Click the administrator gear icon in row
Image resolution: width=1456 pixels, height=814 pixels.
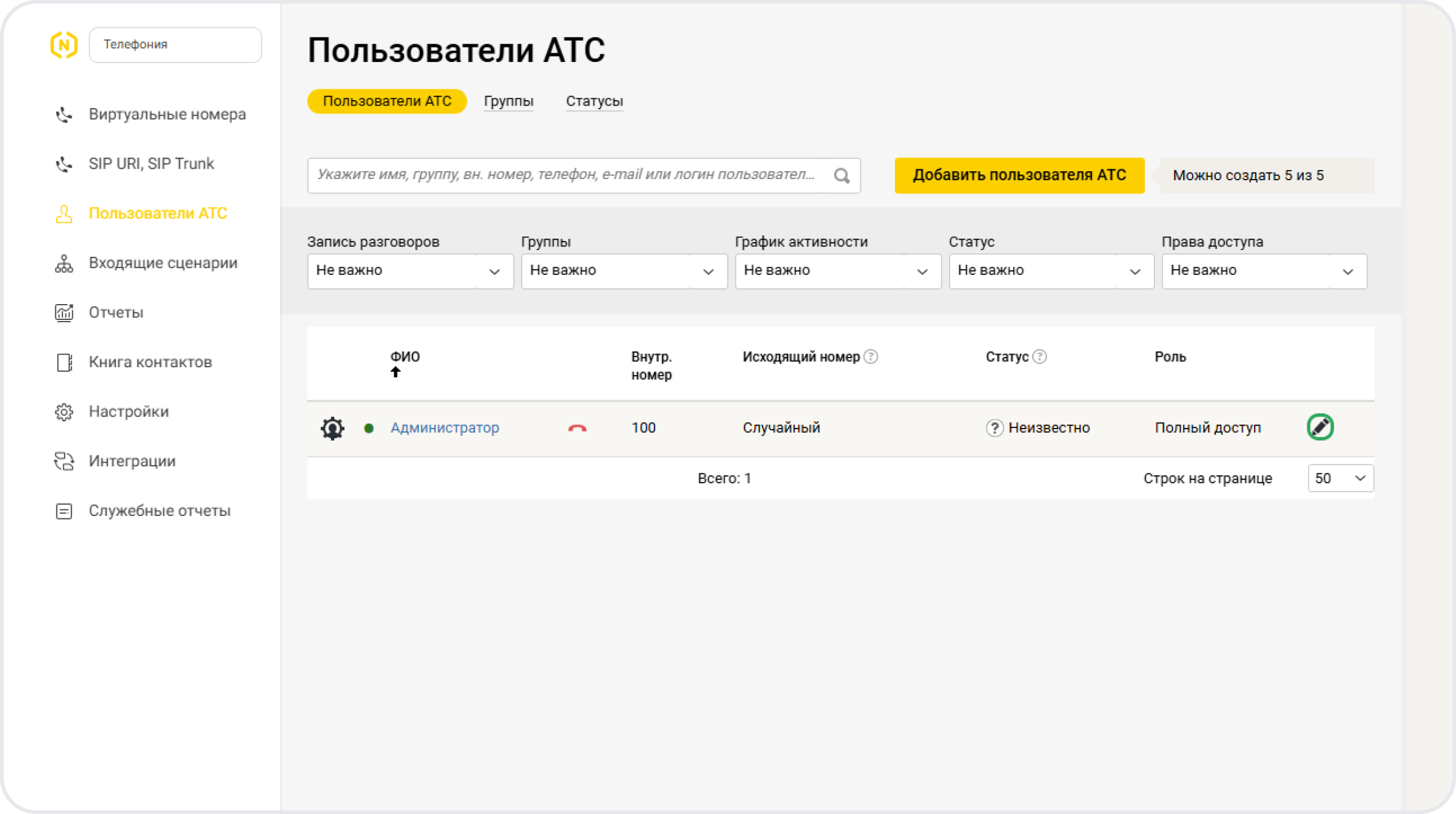tap(332, 428)
